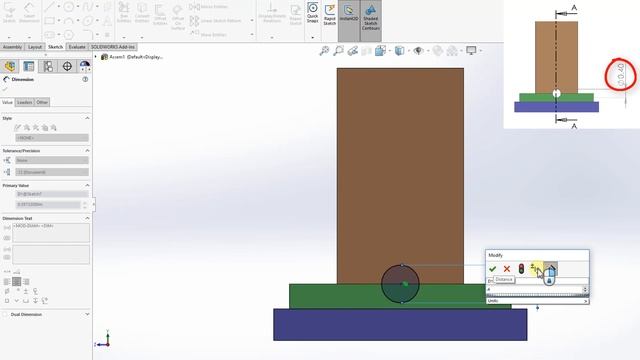The width and height of the screenshot is (640, 360).
Task: Open the ConfigurationManager tab
Action: (48, 66)
